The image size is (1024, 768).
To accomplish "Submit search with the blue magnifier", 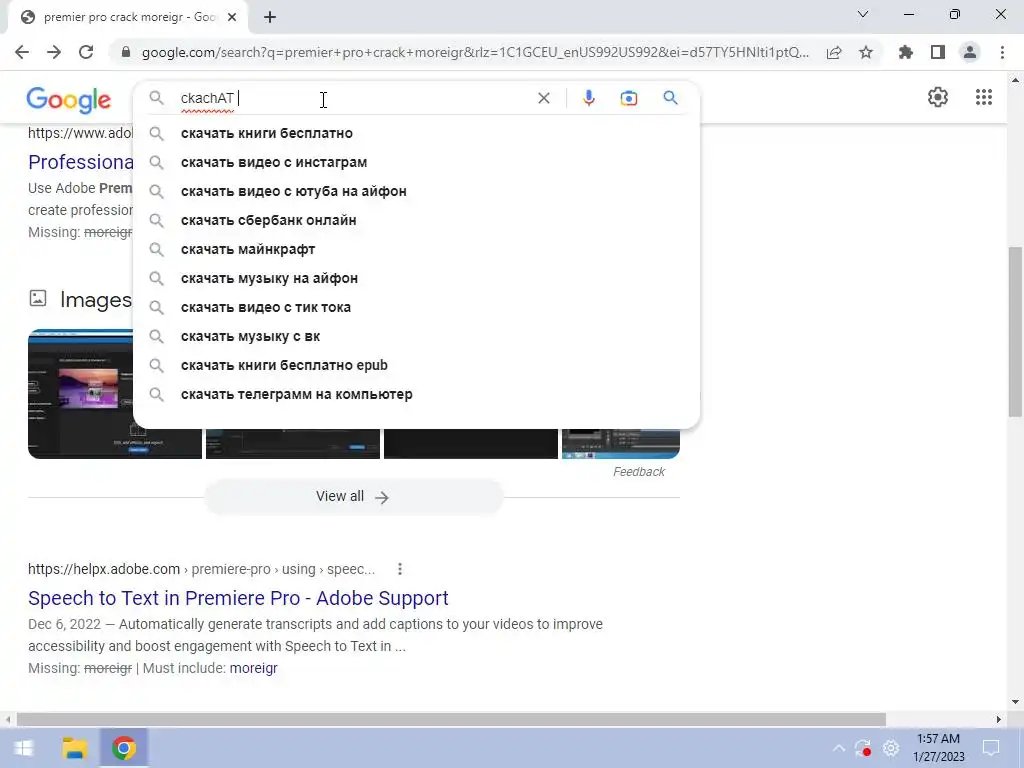I will (x=670, y=98).
